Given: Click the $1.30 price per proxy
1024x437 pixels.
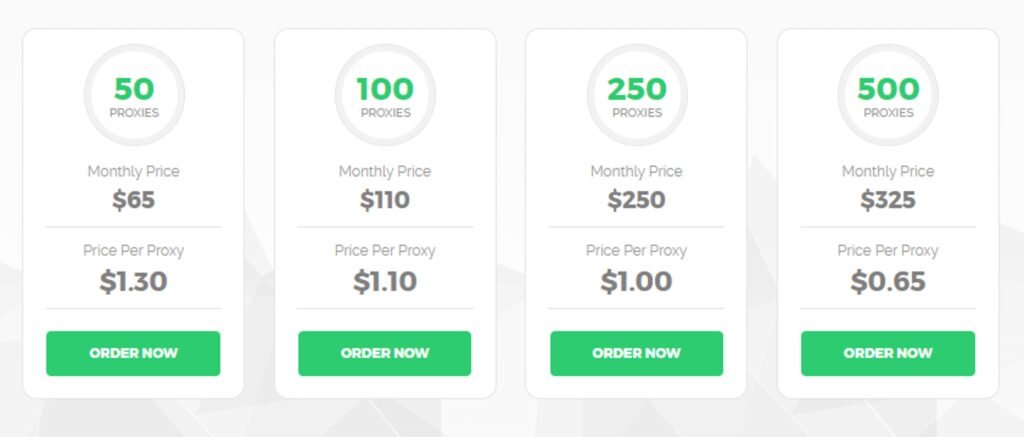Looking at the screenshot, I should [x=133, y=282].
